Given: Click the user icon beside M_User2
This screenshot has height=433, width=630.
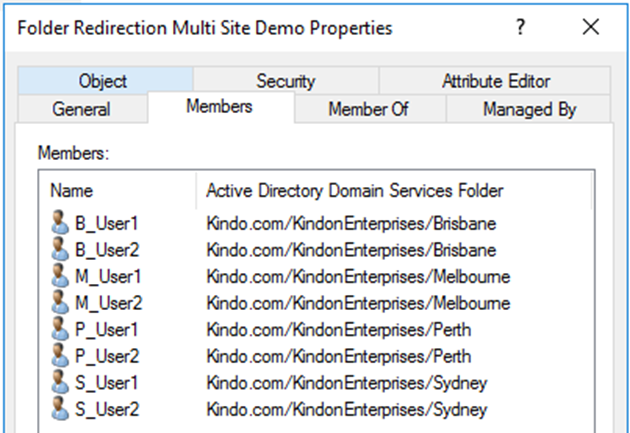Looking at the screenshot, I should pyautogui.click(x=60, y=302).
